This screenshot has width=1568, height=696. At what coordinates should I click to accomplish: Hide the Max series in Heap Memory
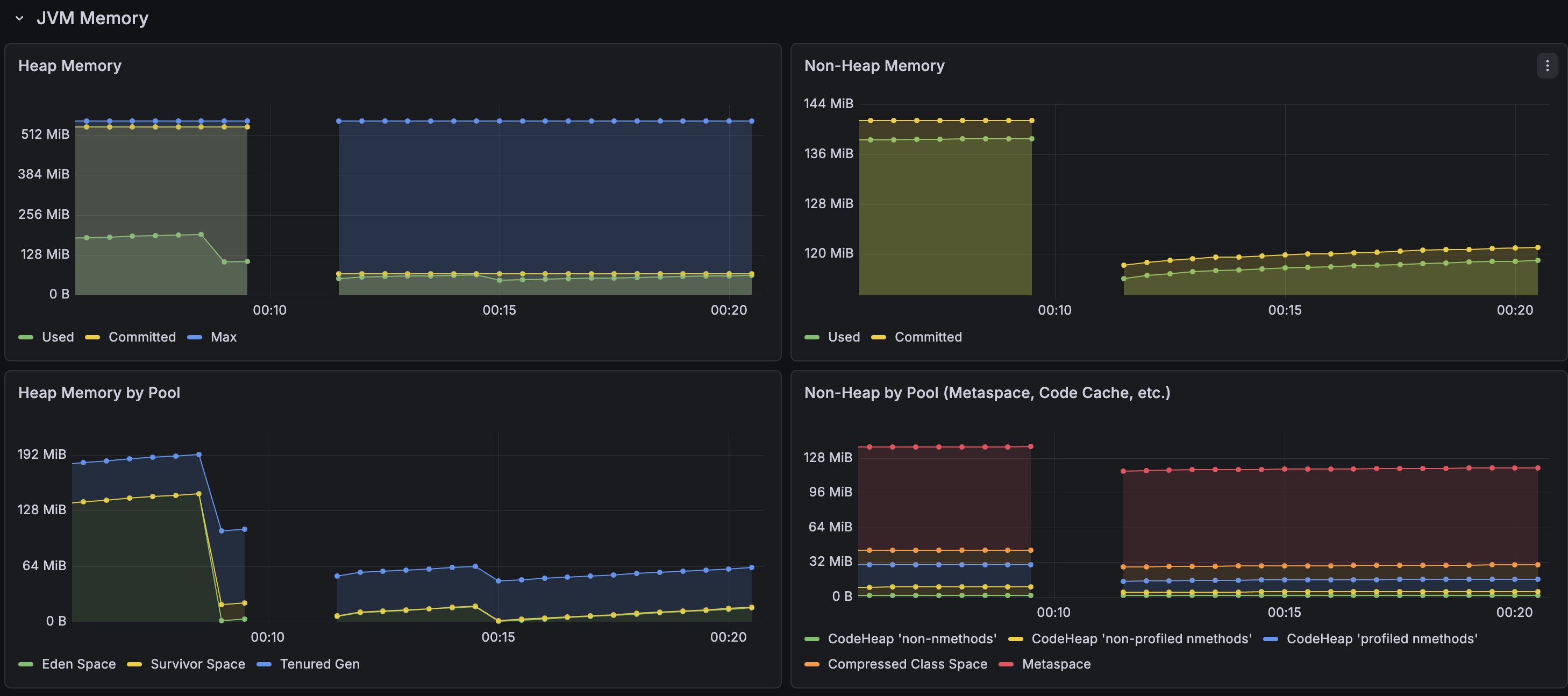point(222,337)
